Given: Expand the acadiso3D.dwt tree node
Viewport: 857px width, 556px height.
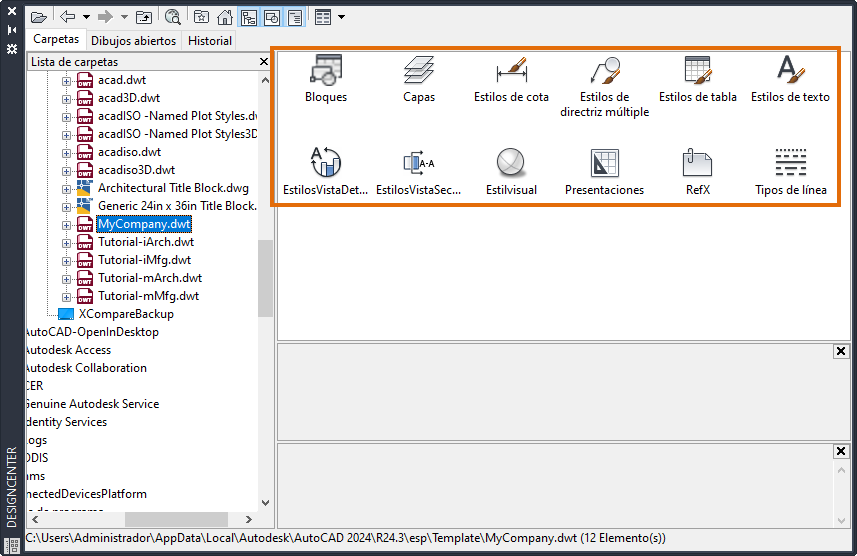Looking at the screenshot, I should pos(66,171).
